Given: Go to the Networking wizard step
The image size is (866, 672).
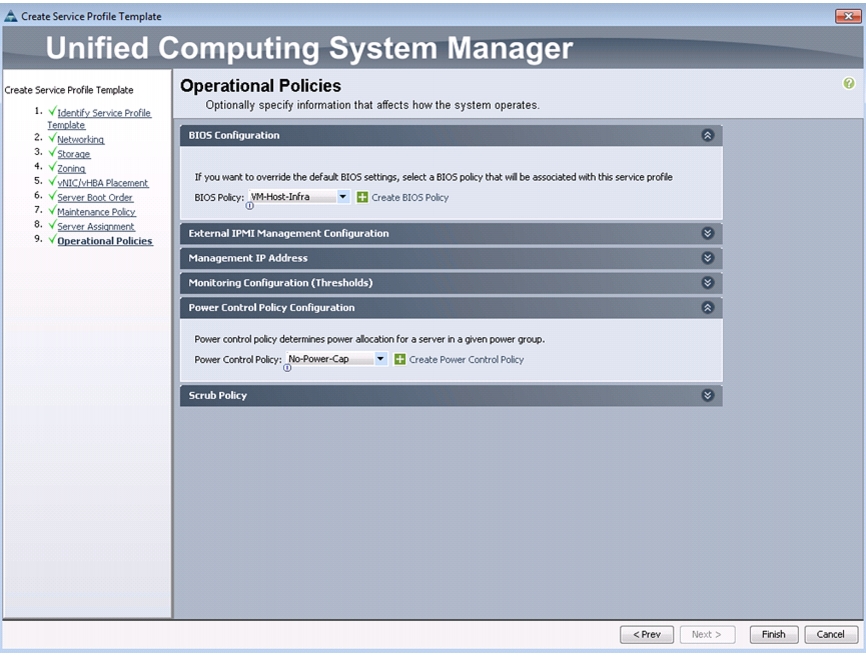Looking at the screenshot, I should coord(81,139).
